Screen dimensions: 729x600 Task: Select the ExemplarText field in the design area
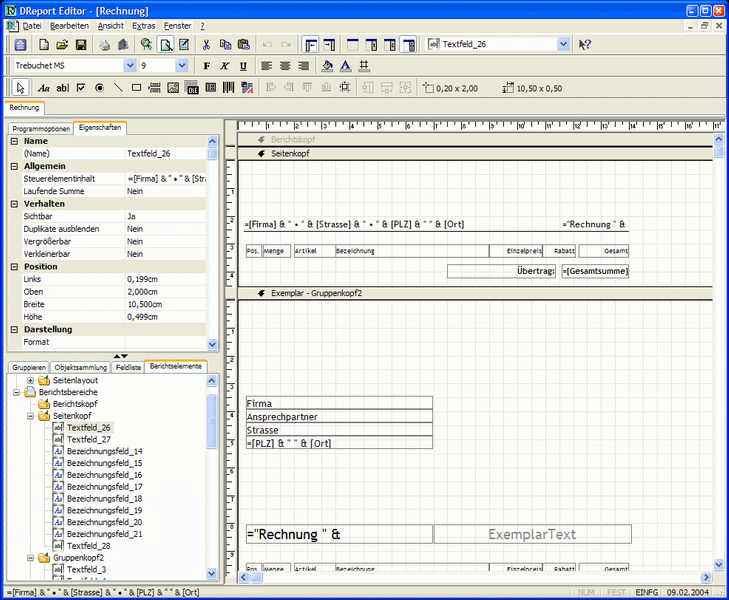(532, 534)
